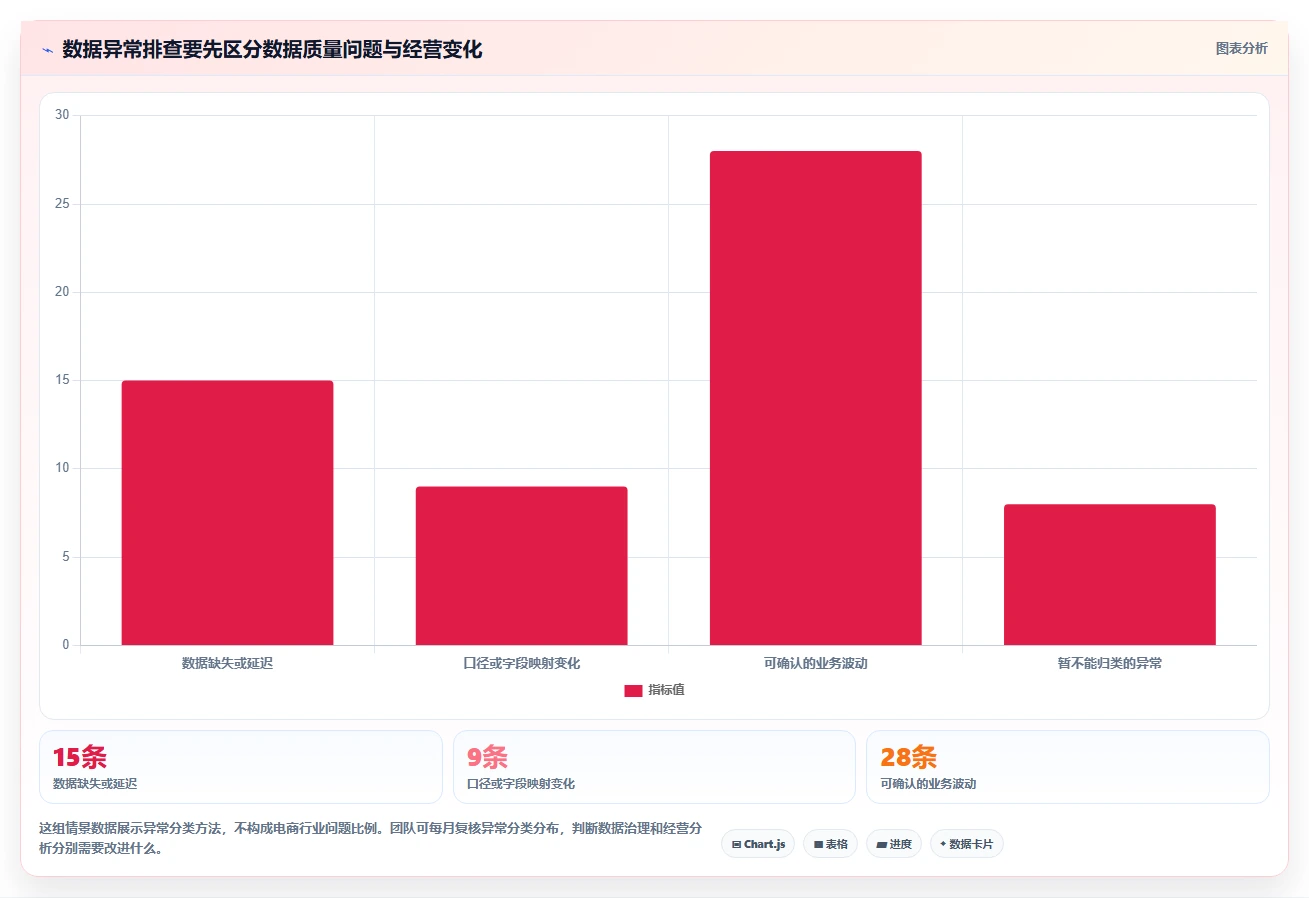Click the 数据卡片 tag
The width and height of the screenshot is (1309, 898).
pos(967,844)
